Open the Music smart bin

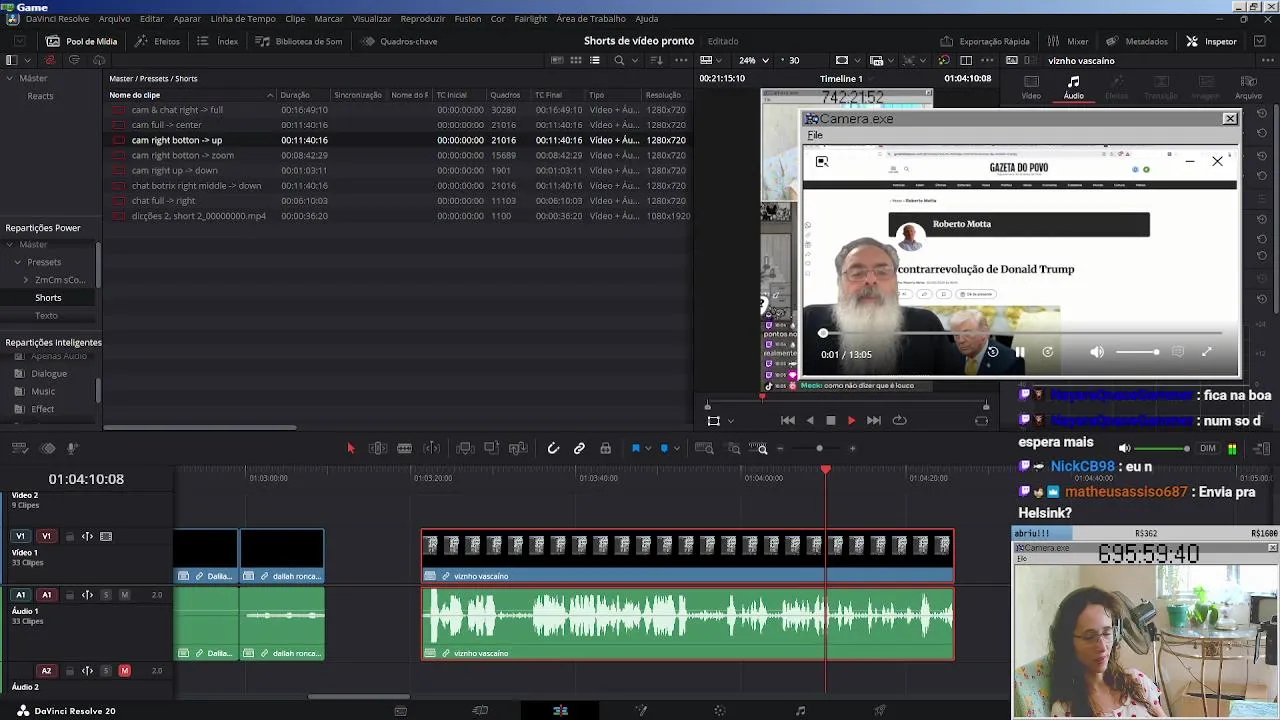point(43,392)
